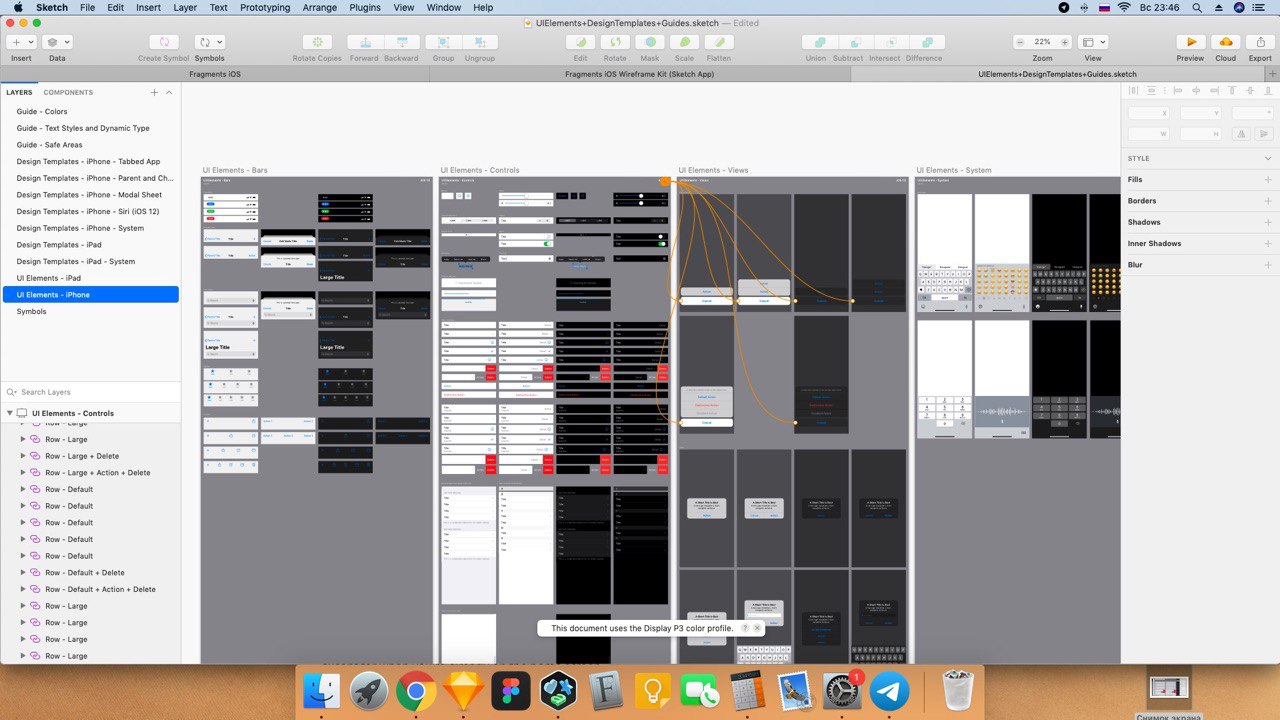Click the Create Symbol toolbar icon
This screenshot has width=1280, height=720.
pyautogui.click(x=164, y=42)
